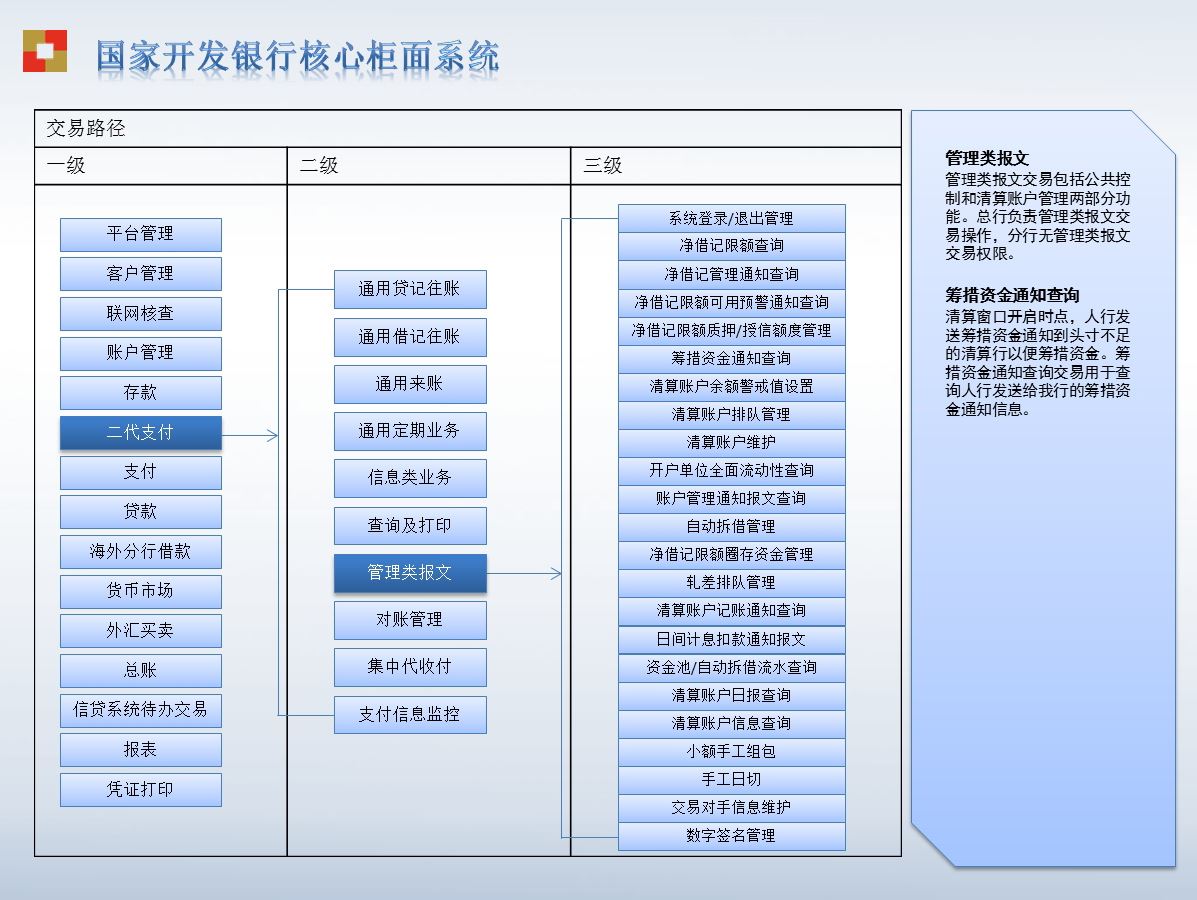The width and height of the screenshot is (1197, 900).
Task: Select 净借记限额查询 in level three
Action: 731,246
